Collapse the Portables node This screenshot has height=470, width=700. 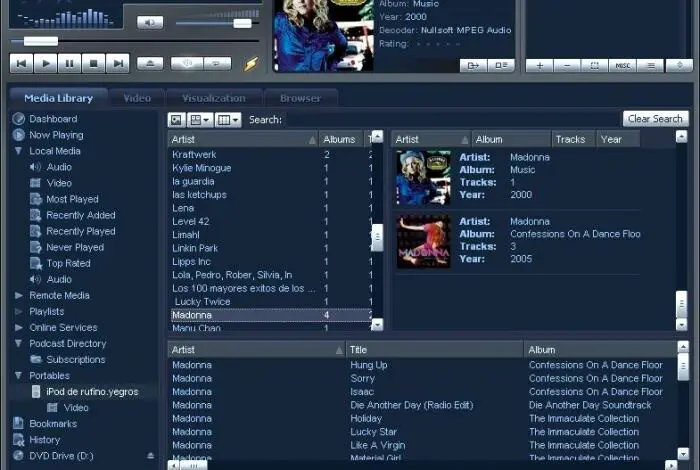point(18,376)
